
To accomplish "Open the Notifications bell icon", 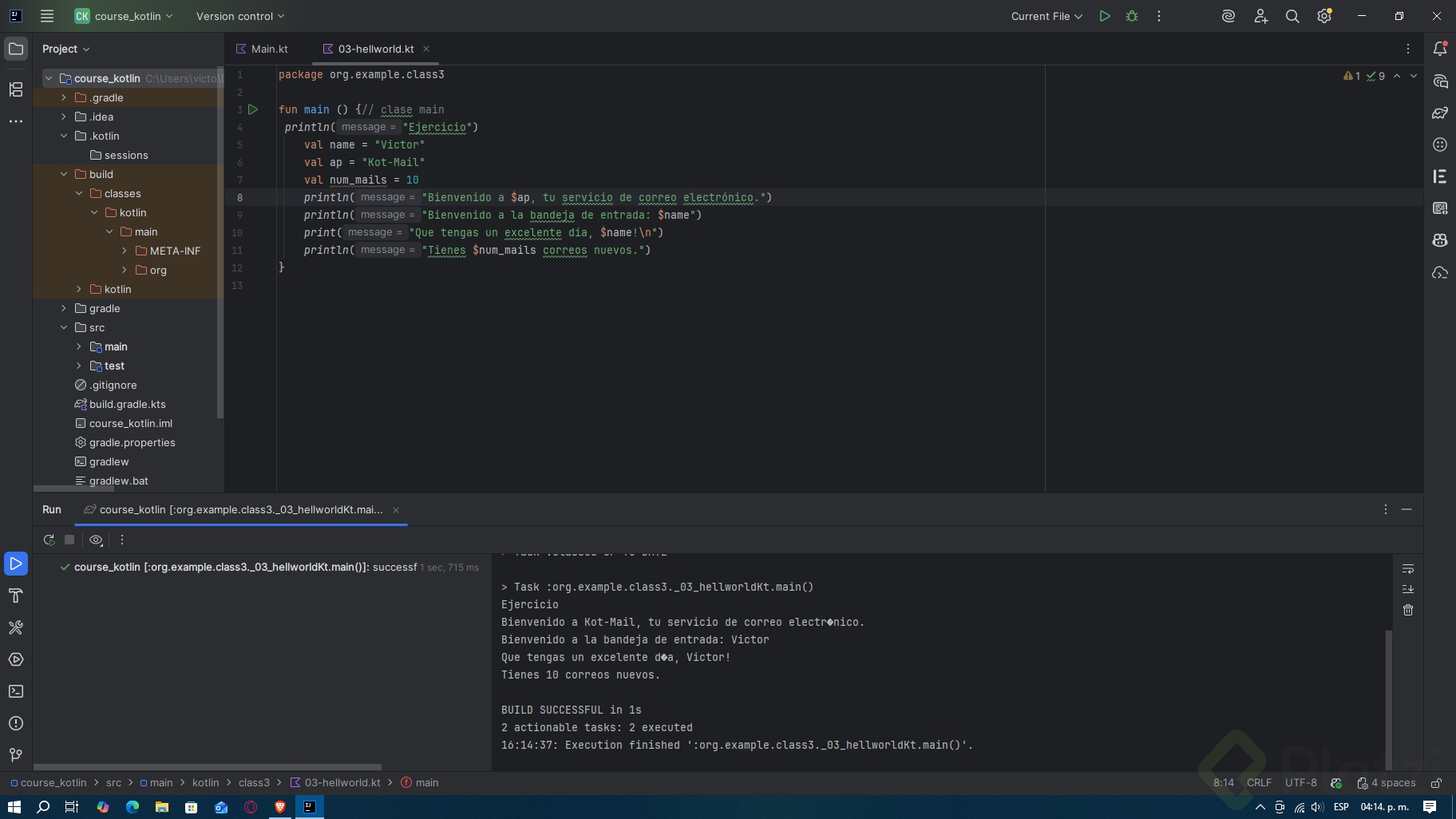I will point(1440,49).
